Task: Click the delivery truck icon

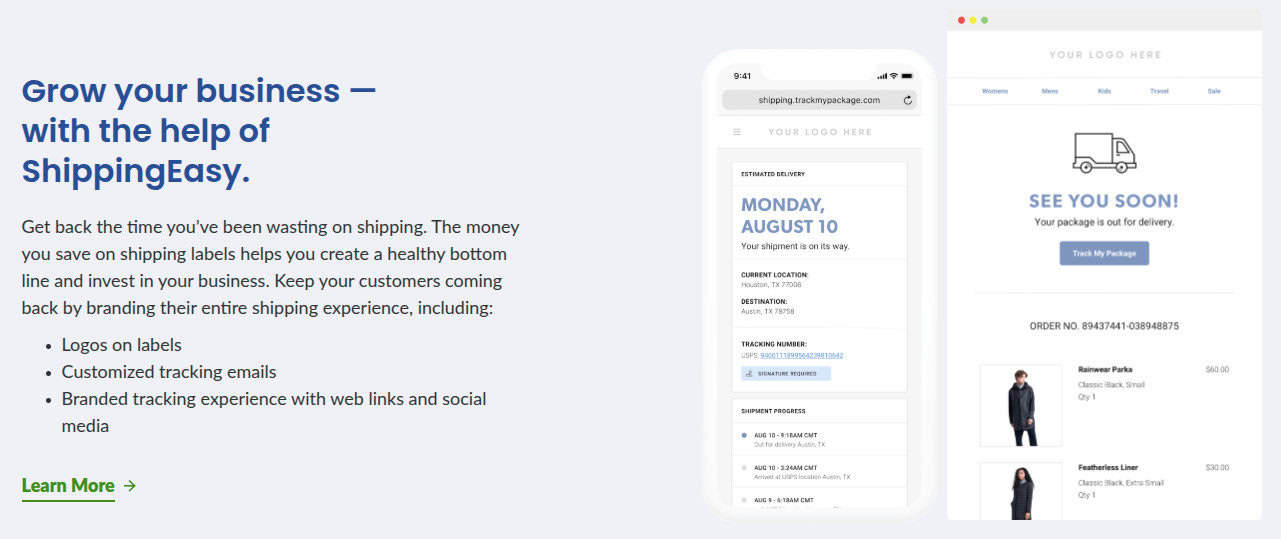Action: click(x=1104, y=153)
